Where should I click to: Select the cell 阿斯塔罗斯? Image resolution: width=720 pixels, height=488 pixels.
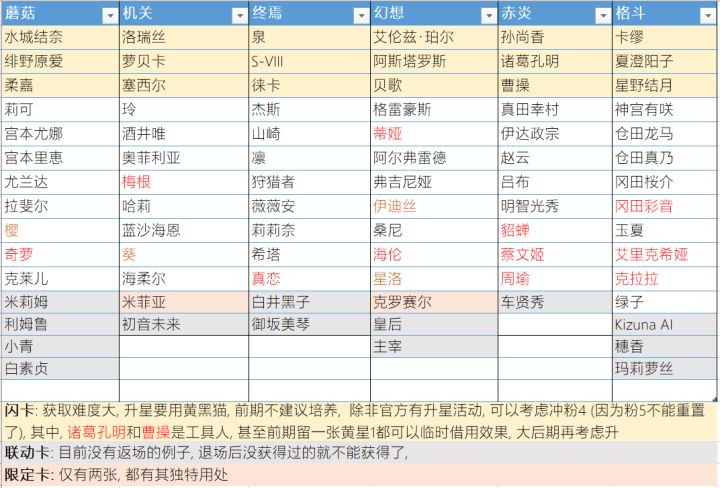tap(434, 62)
